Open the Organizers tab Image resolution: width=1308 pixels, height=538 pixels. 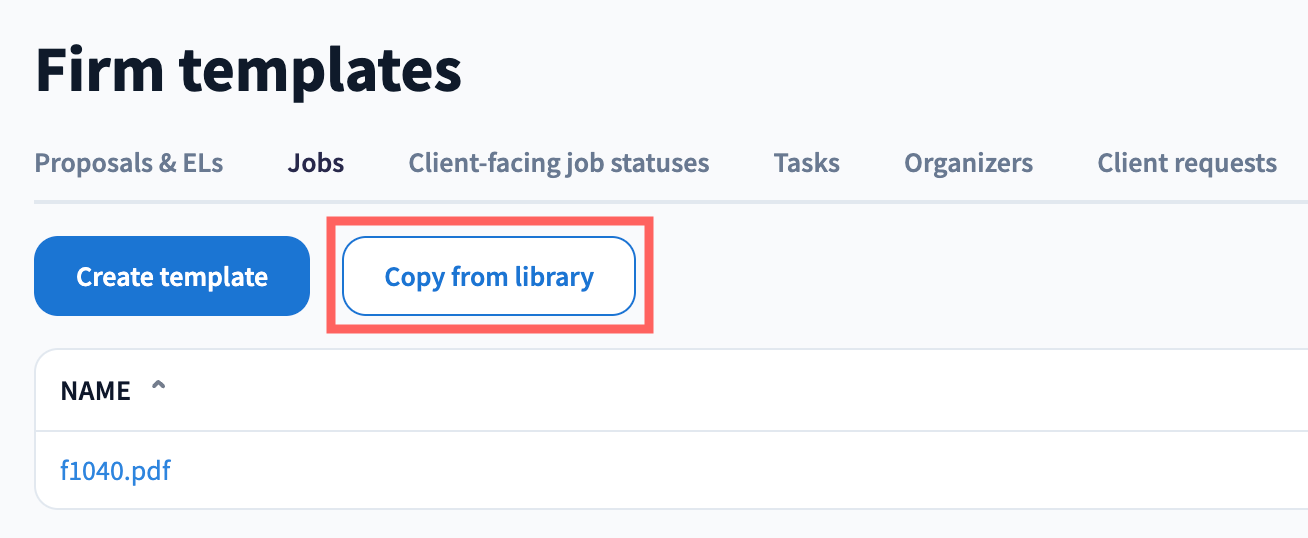pos(968,163)
